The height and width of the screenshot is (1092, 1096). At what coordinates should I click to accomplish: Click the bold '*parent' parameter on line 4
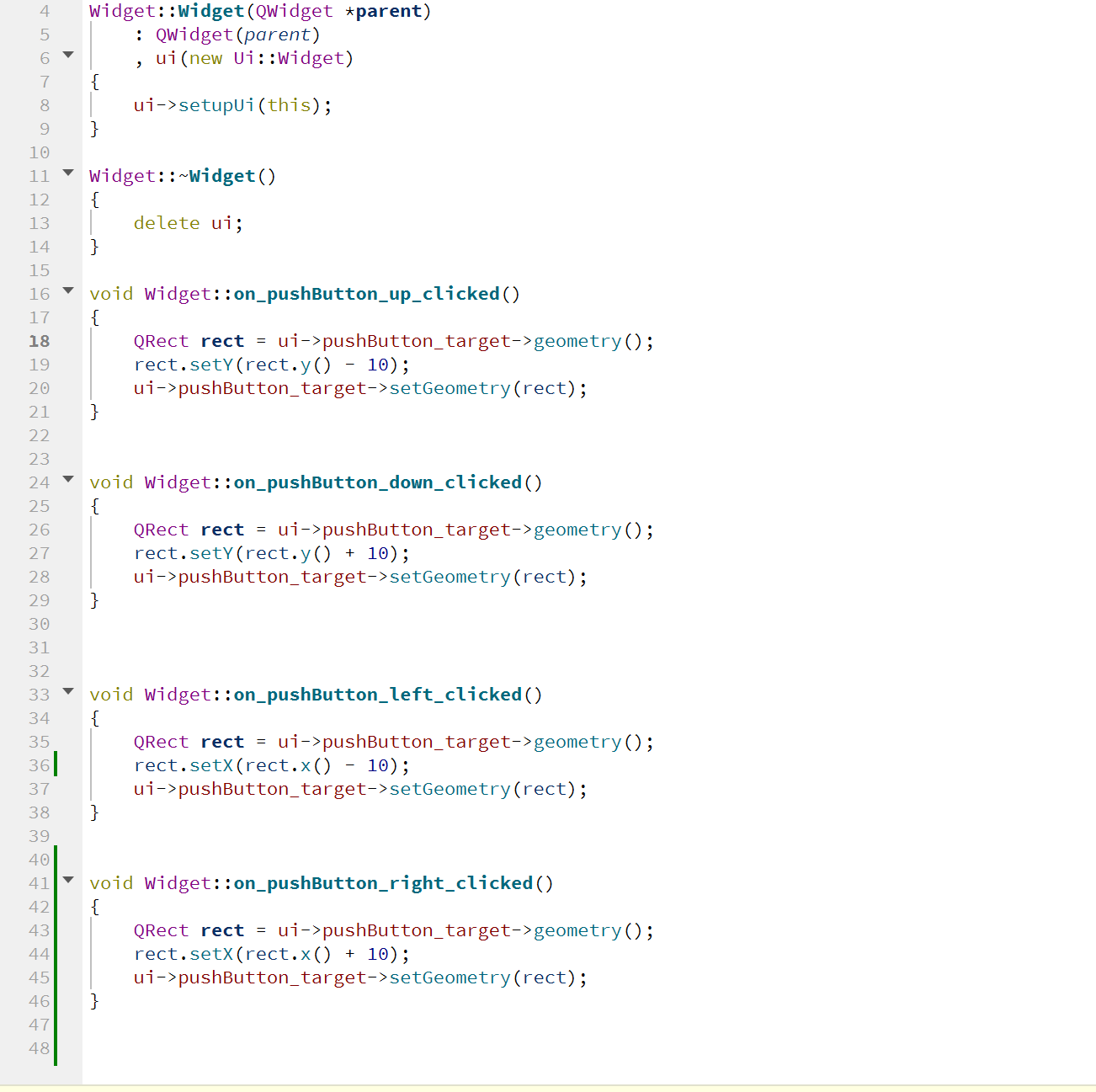pyautogui.click(x=383, y=11)
